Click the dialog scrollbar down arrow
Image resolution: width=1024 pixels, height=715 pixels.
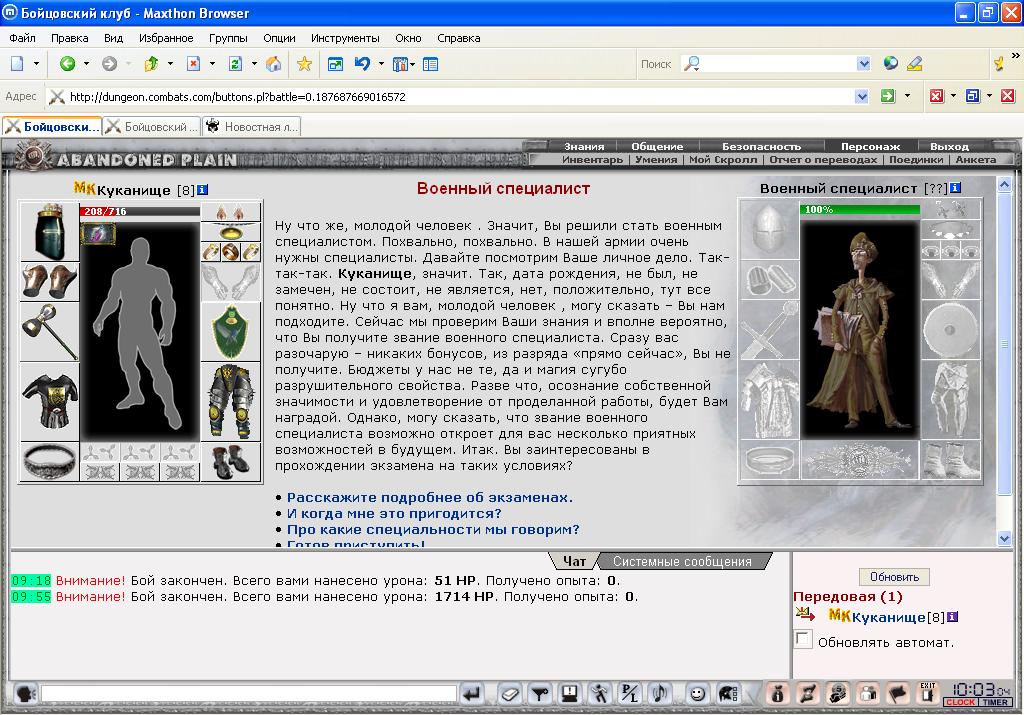point(1004,539)
